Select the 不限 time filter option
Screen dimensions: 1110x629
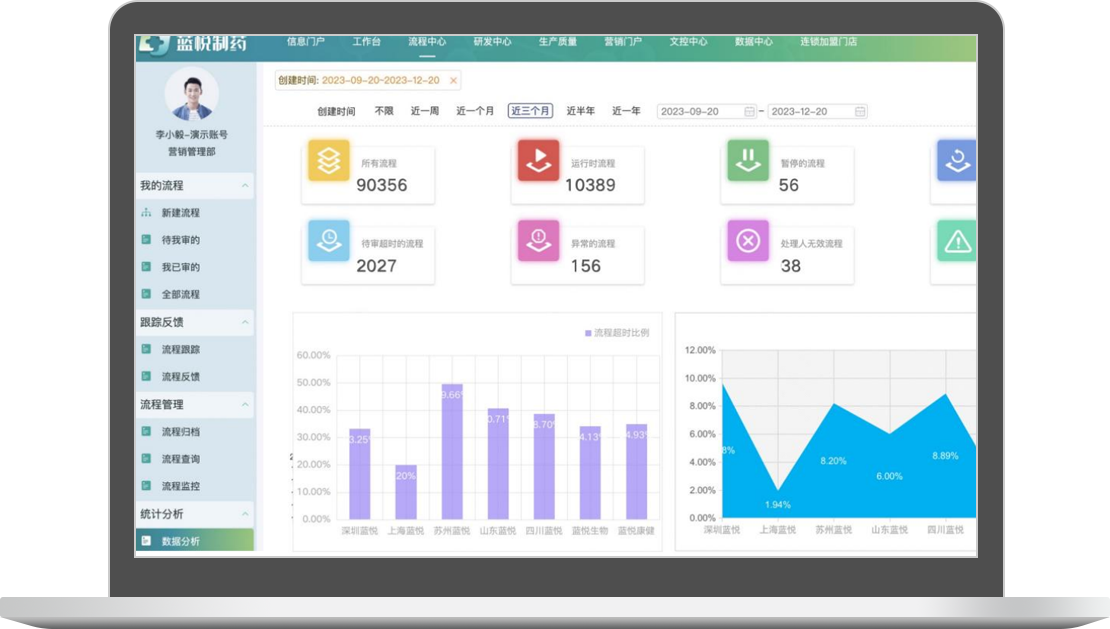pos(384,111)
